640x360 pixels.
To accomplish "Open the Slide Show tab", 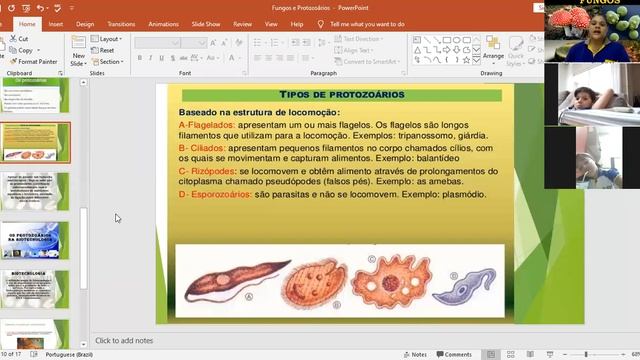I will point(206,24).
